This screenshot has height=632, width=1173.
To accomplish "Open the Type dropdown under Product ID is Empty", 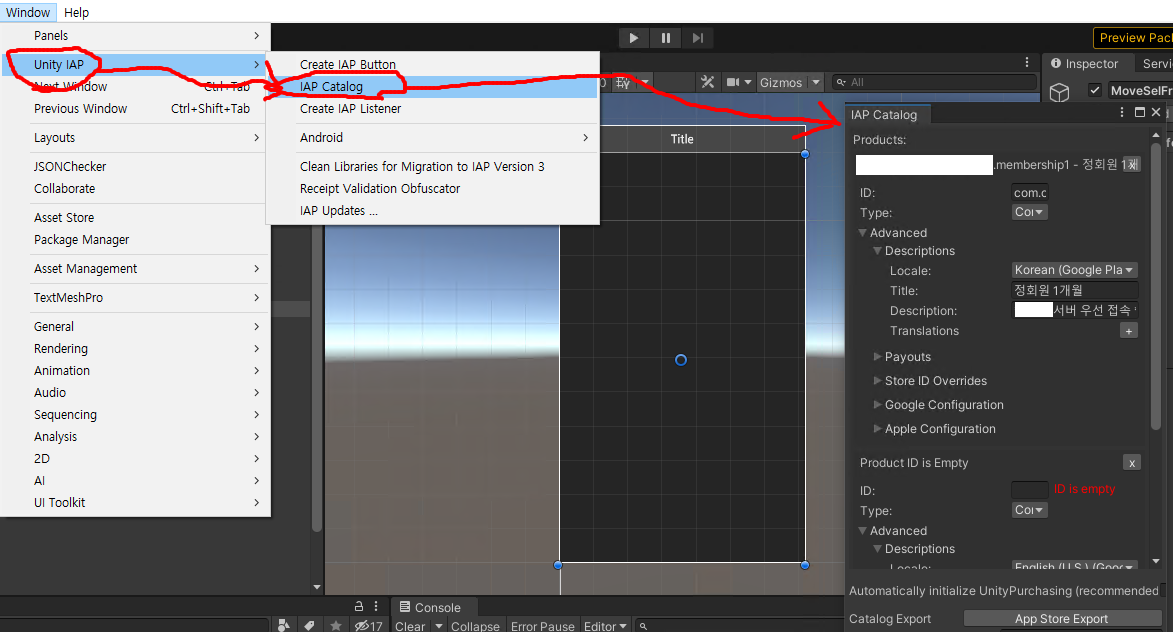I will (x=1029, y=510).
